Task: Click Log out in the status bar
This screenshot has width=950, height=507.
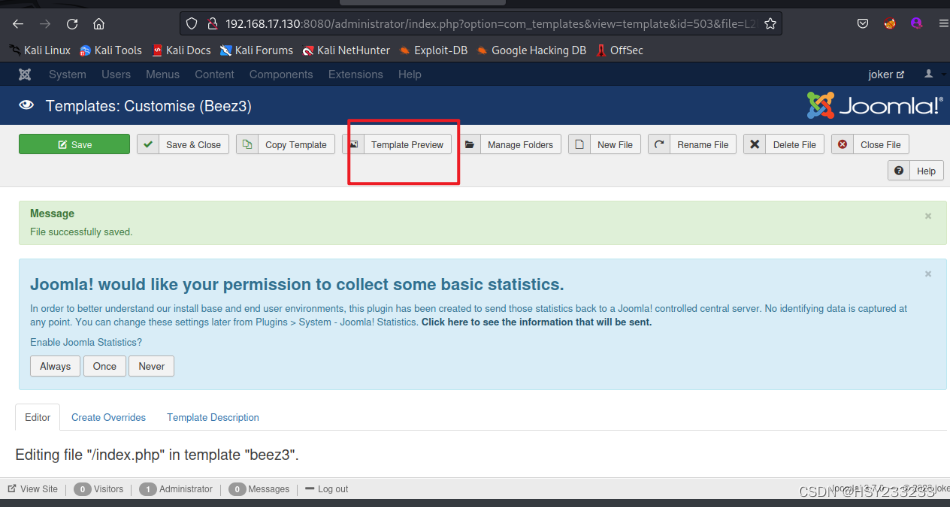Action: pos(327,489)
